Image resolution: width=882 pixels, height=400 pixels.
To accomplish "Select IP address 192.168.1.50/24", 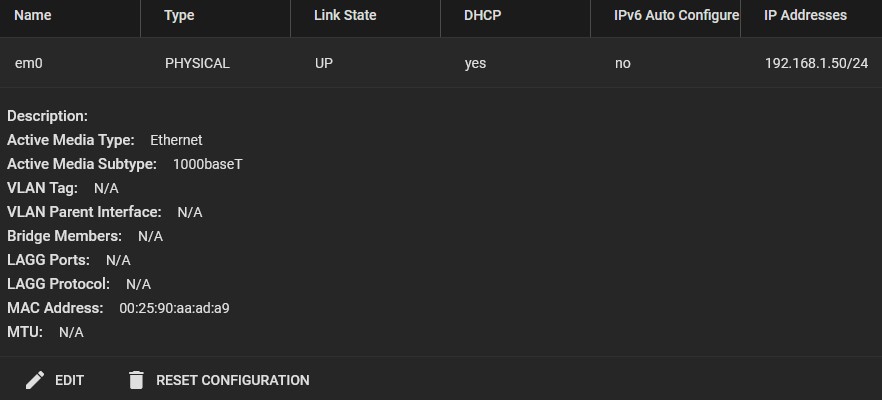I will point(816,64).
